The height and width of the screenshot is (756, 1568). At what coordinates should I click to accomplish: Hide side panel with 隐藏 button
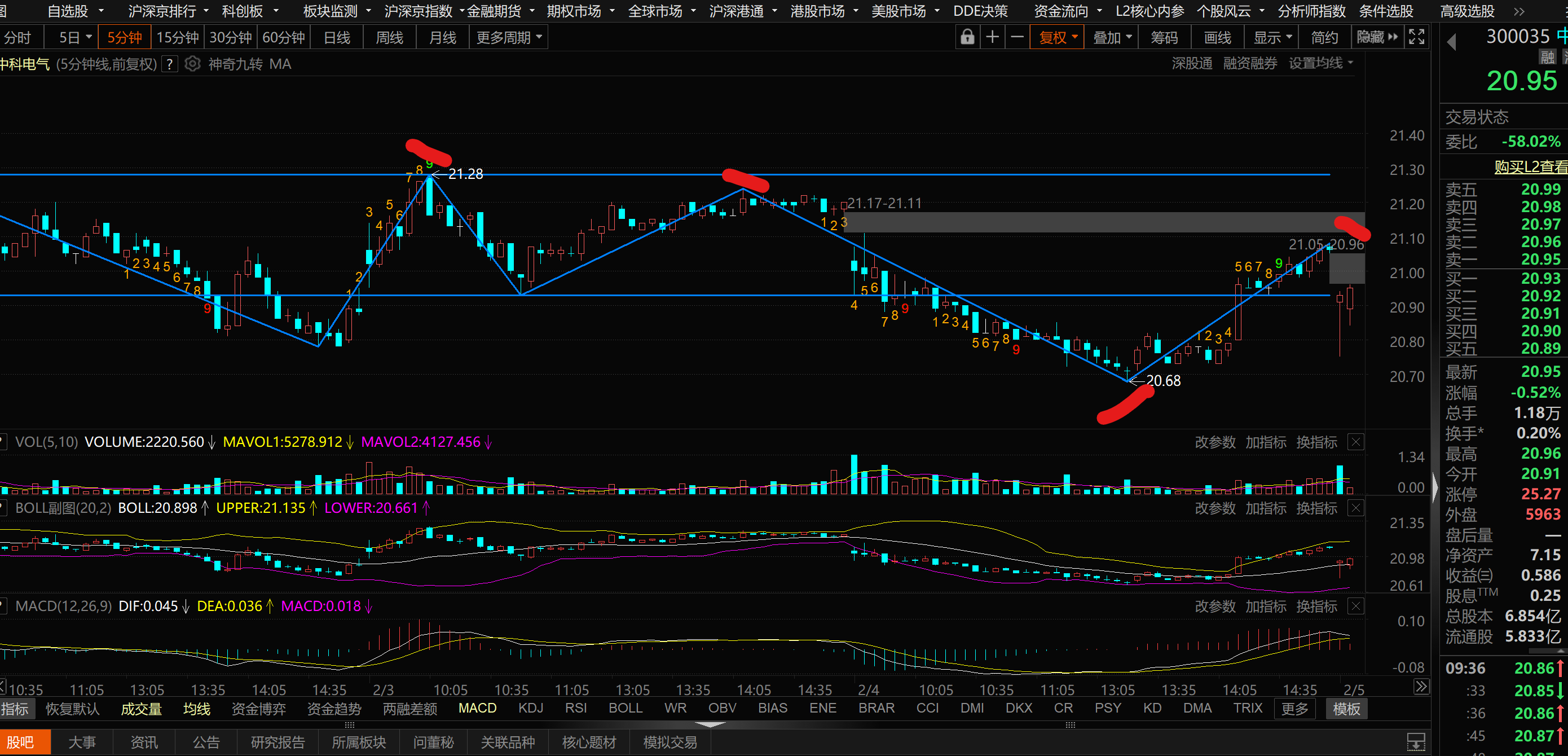pos(1377,38)
